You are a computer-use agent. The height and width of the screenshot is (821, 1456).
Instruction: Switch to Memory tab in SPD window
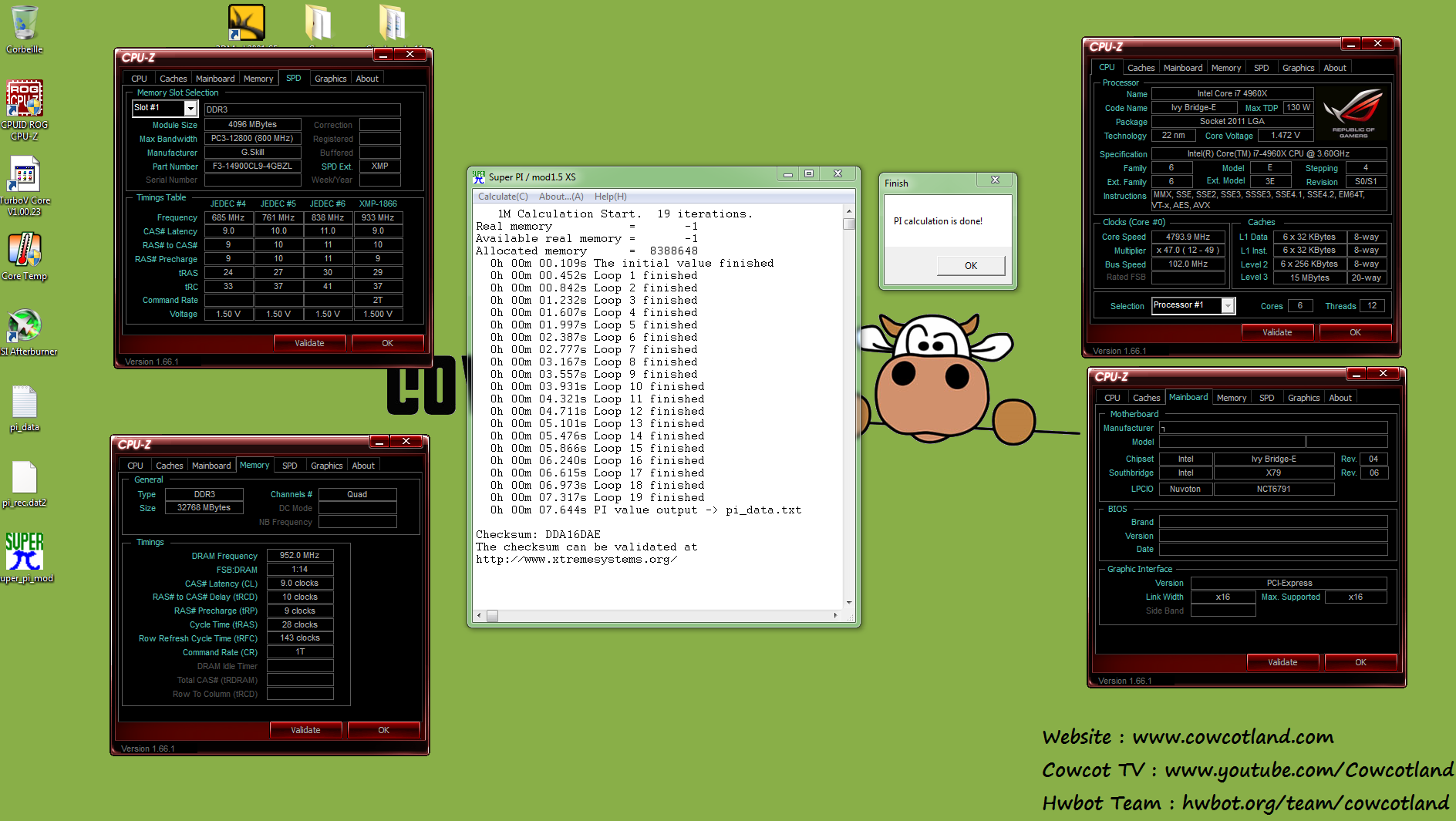[x=258, y=79]
